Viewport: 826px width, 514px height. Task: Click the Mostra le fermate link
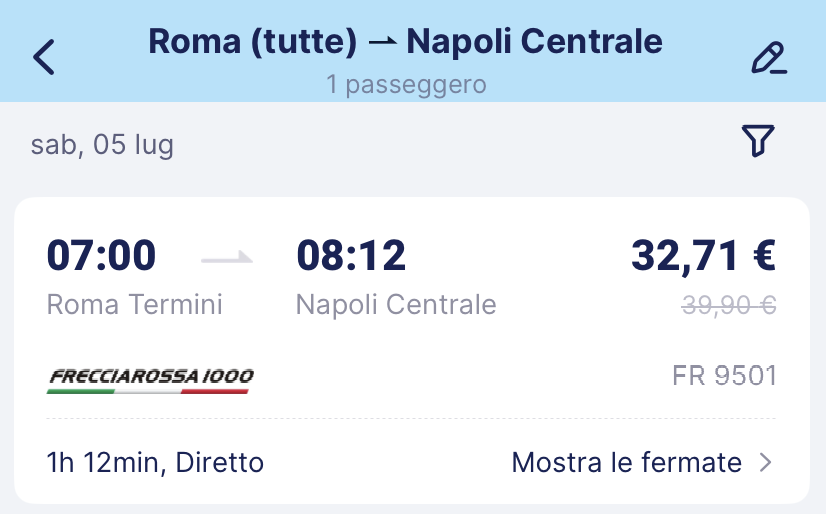point(626,462)
